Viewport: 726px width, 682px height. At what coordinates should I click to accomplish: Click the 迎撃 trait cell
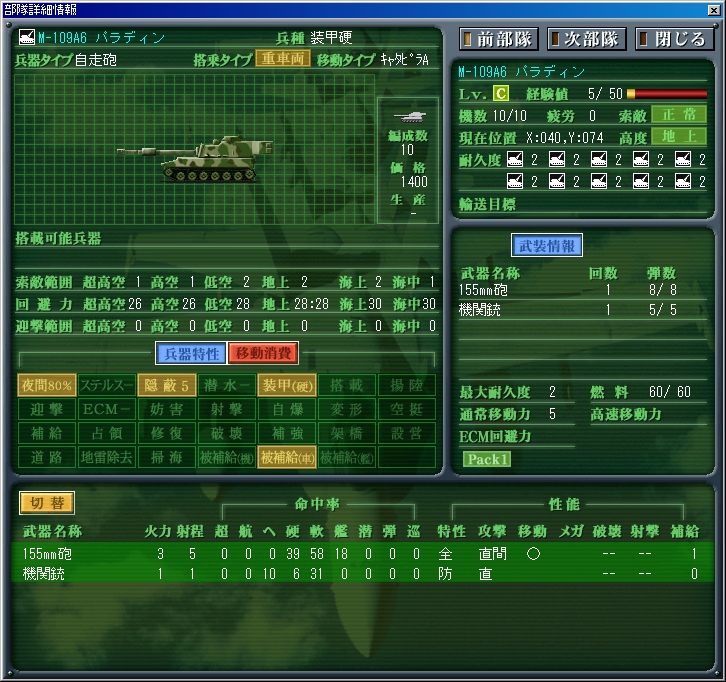[x=47, y=409]
